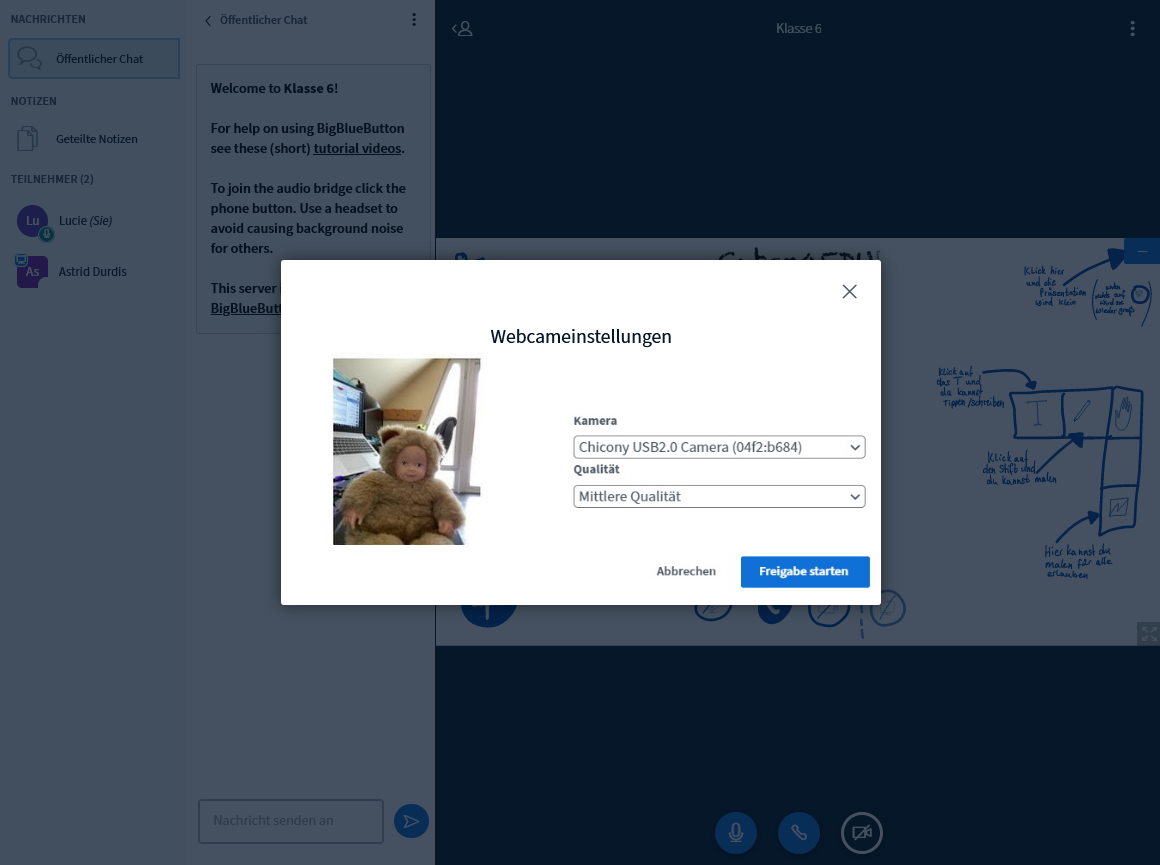
Task: Click Freigabe starten button
Action: [805, 571]
